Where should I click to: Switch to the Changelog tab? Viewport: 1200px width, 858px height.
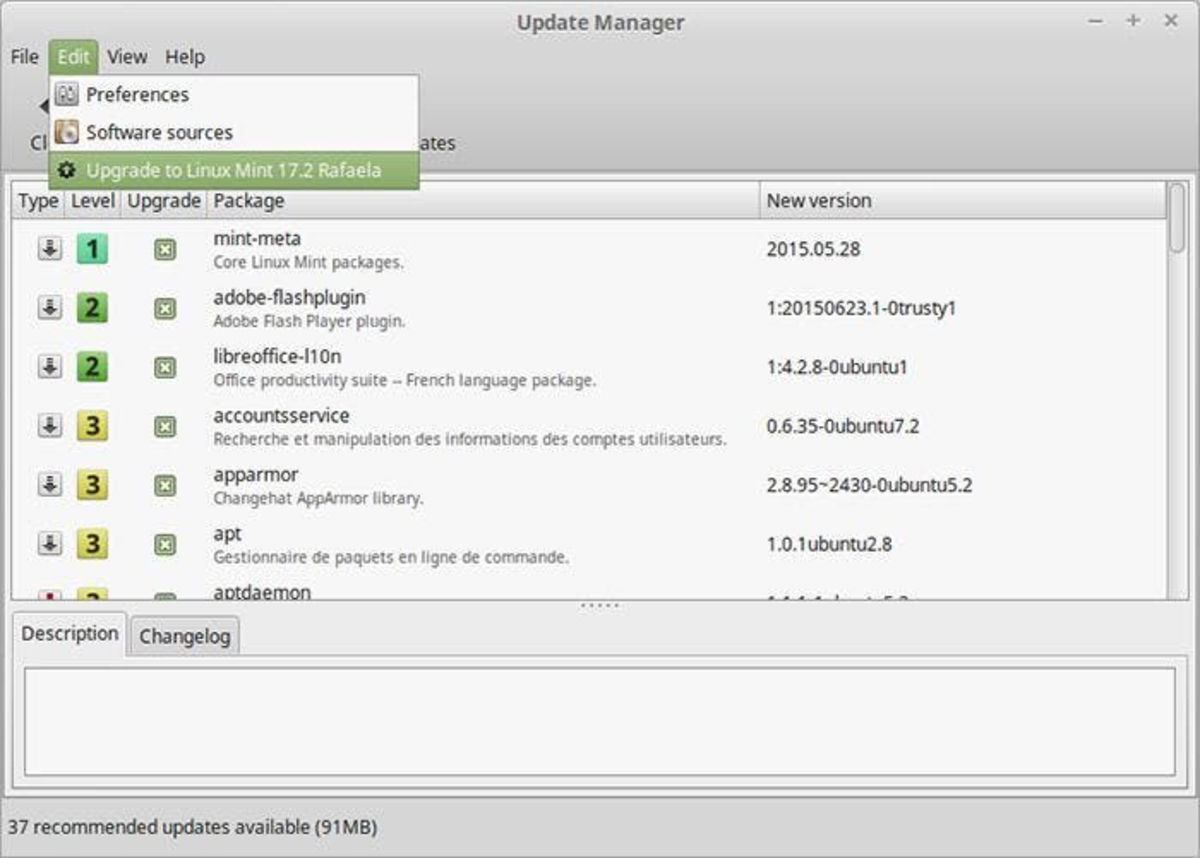[184, 636]
